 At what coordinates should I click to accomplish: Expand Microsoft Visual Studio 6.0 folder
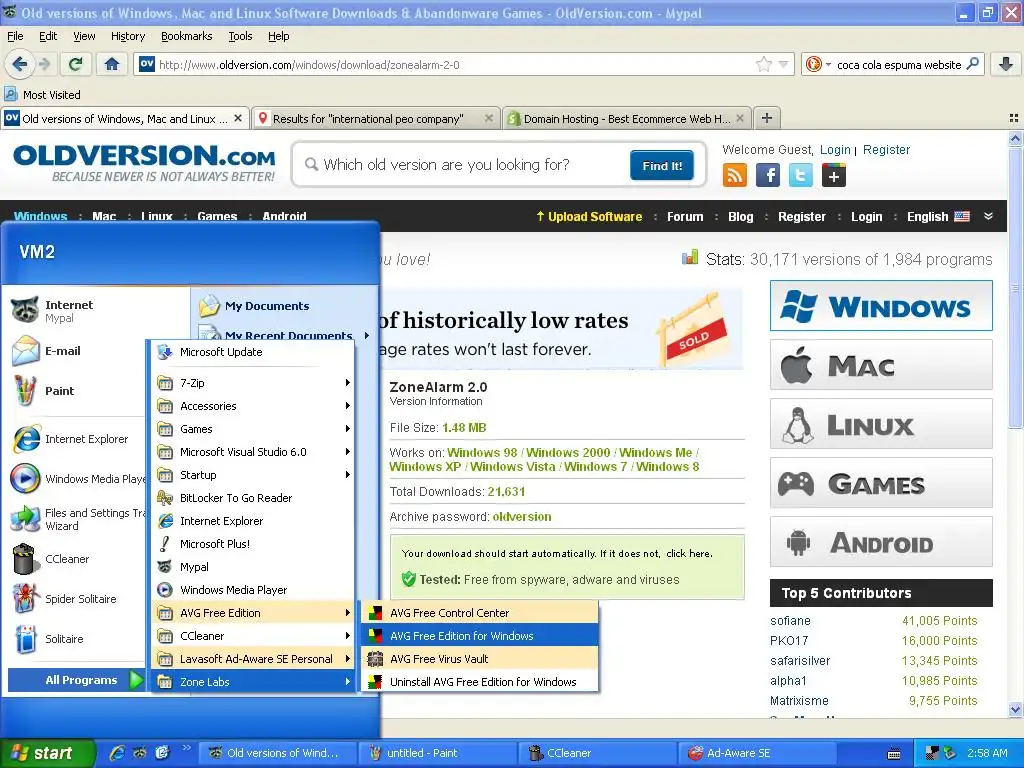[x=253, y=452]
